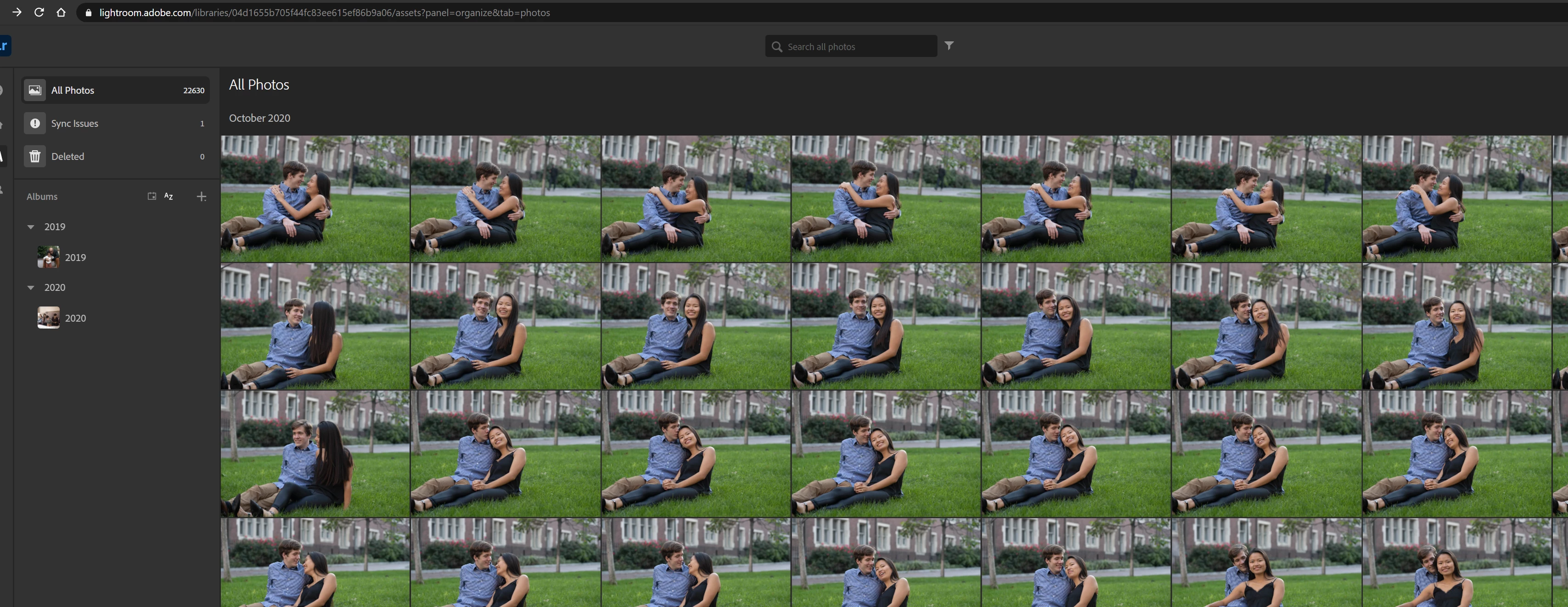Click the filter funnel icon
The image size is (1568, 607).
click(x=948, y=45)
